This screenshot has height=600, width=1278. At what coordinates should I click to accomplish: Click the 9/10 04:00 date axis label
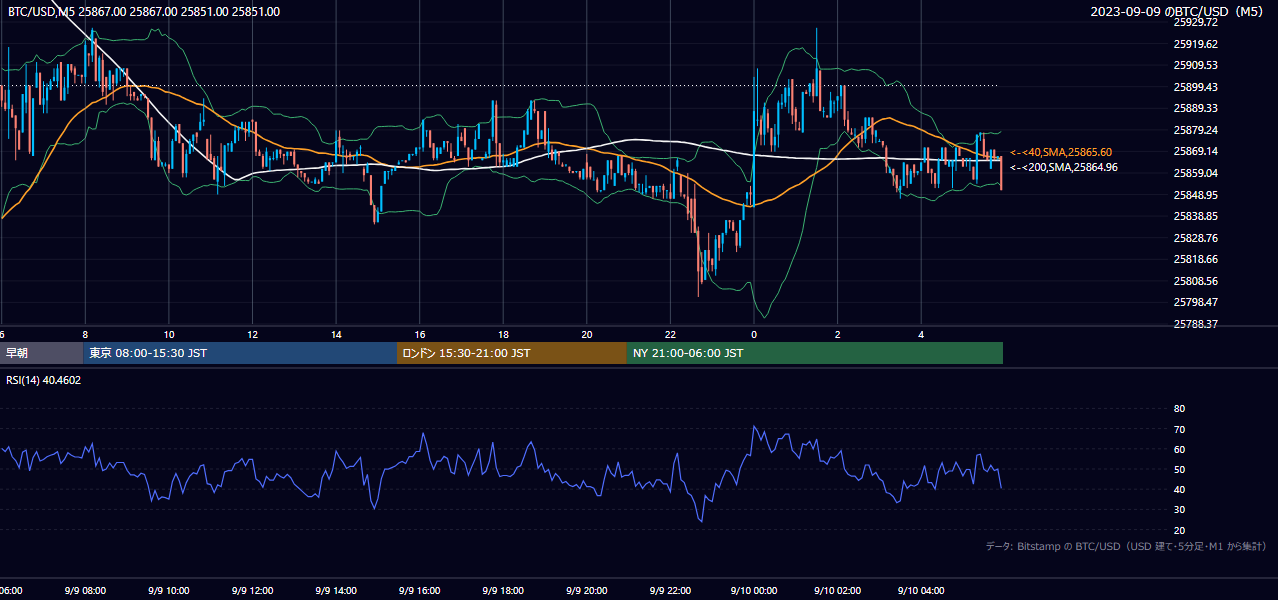922,591
